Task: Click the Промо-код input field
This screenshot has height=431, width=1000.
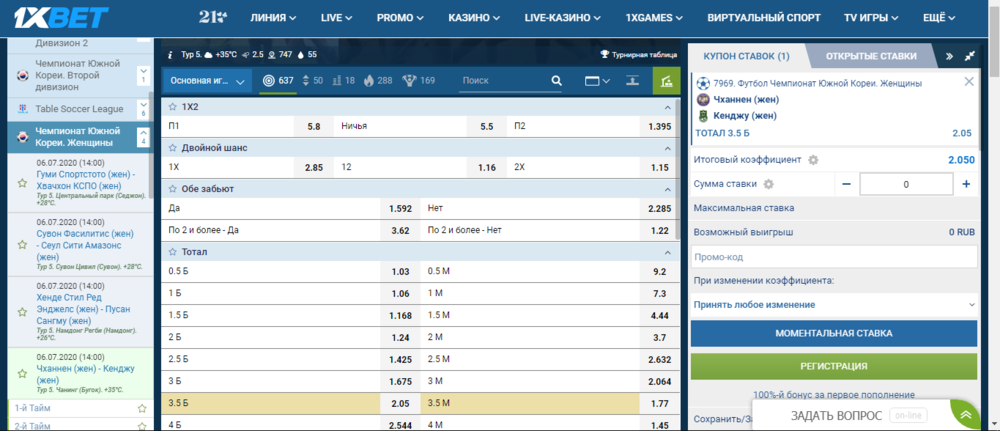Action: pyautogui.click(x=834, y=257)
